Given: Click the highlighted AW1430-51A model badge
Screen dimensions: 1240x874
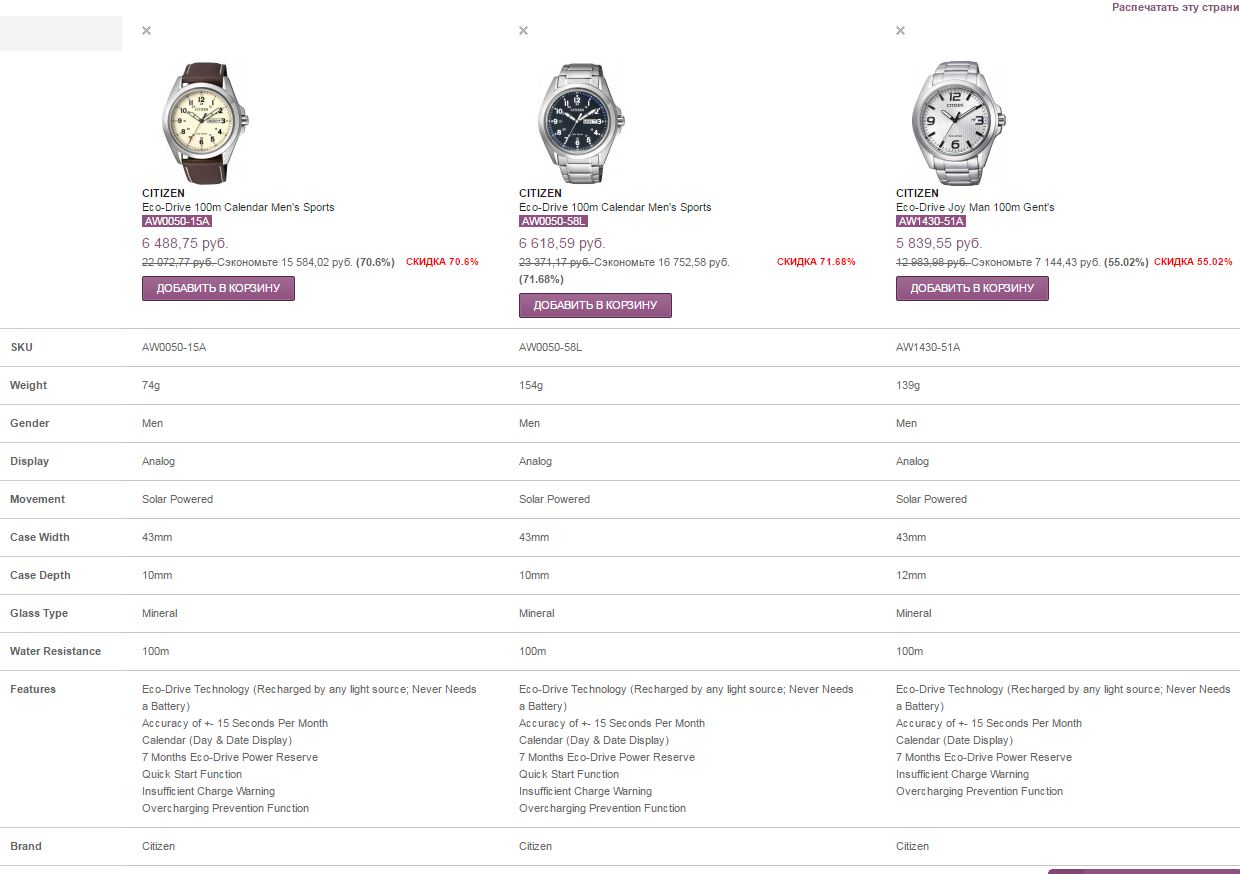Looking at the screenshot, I should tap(931, 221).
